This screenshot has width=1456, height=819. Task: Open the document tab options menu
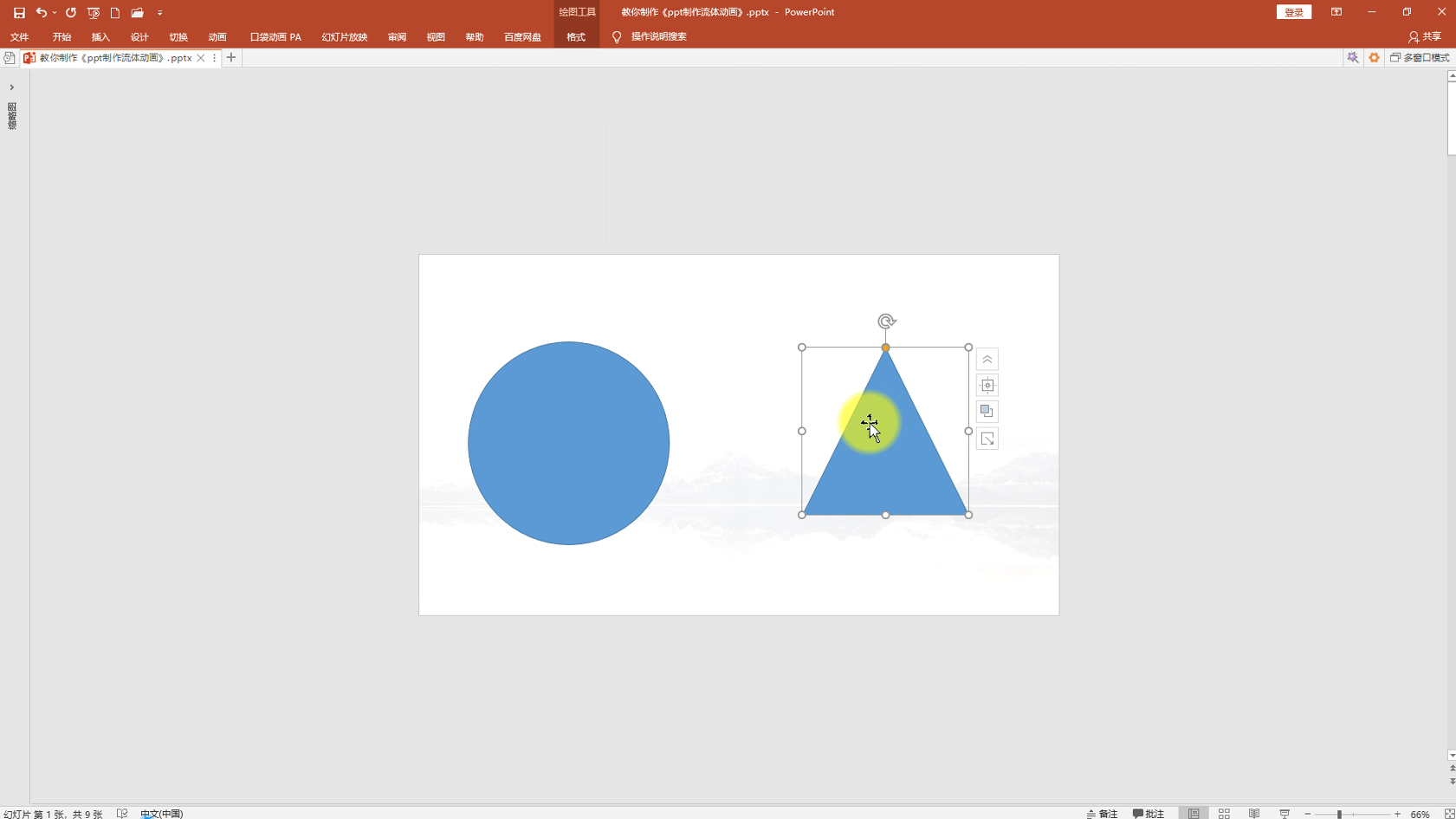pyautogui.click(x=214, y=58)
